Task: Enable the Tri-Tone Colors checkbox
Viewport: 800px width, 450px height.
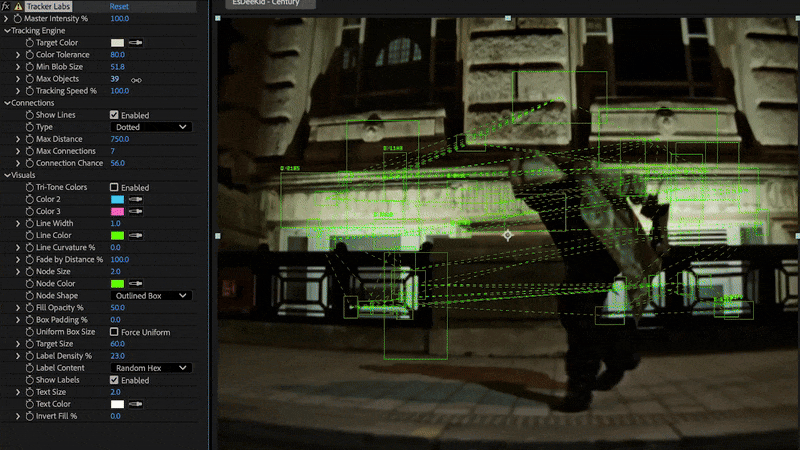Action: (x=114, y=187)
